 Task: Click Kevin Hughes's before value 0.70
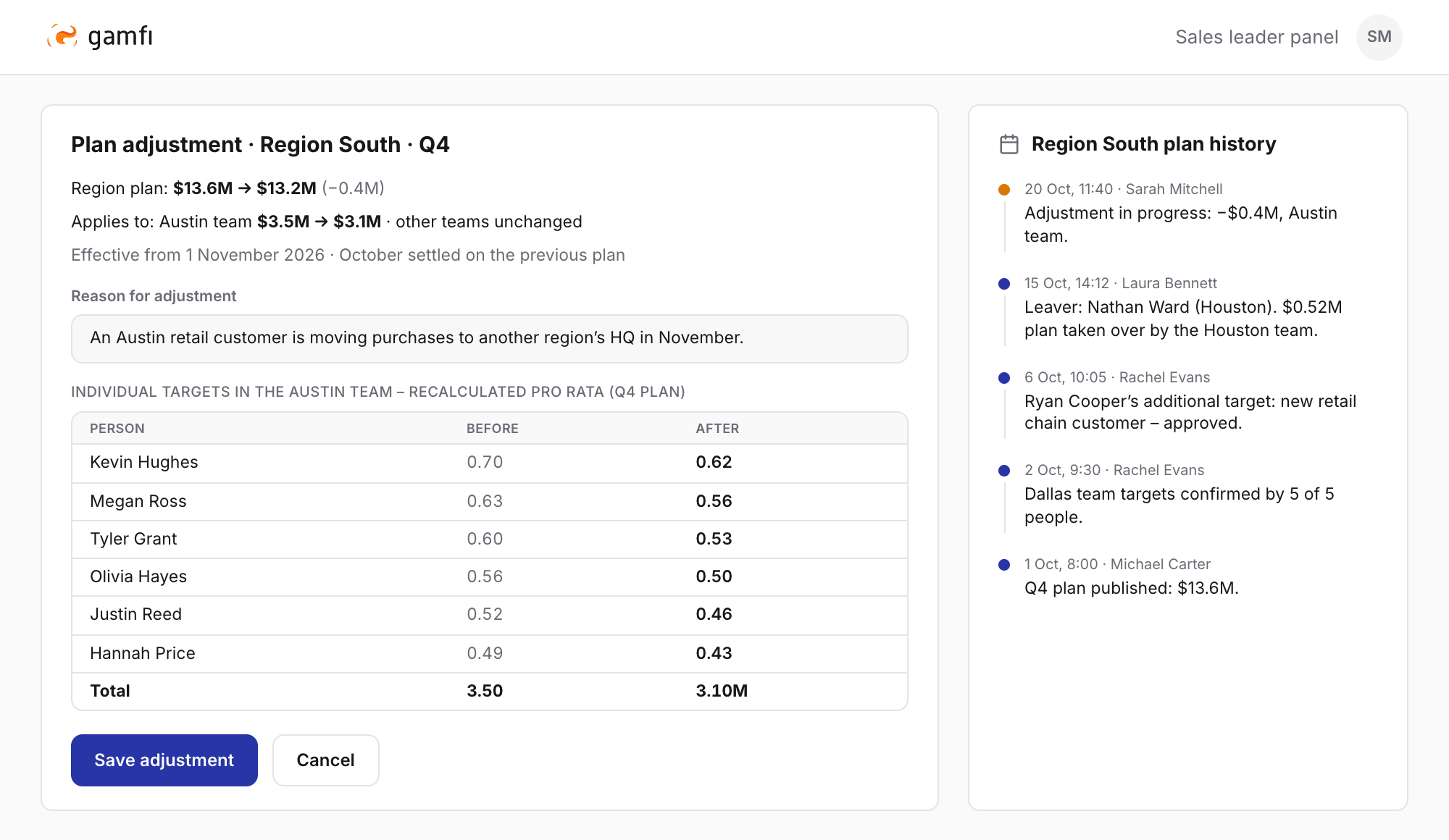(485, 462)
